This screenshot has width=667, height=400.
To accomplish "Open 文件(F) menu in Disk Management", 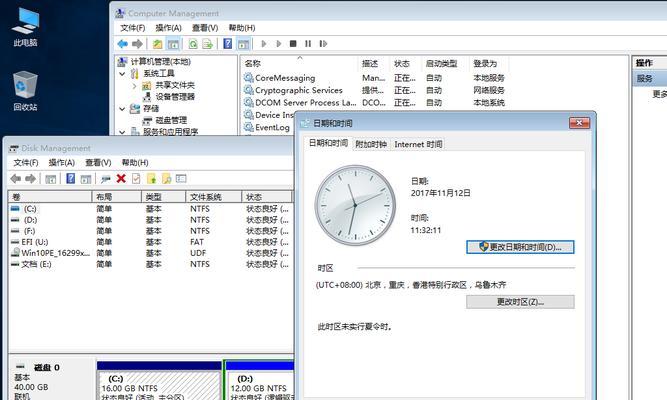I will point(26,163).
